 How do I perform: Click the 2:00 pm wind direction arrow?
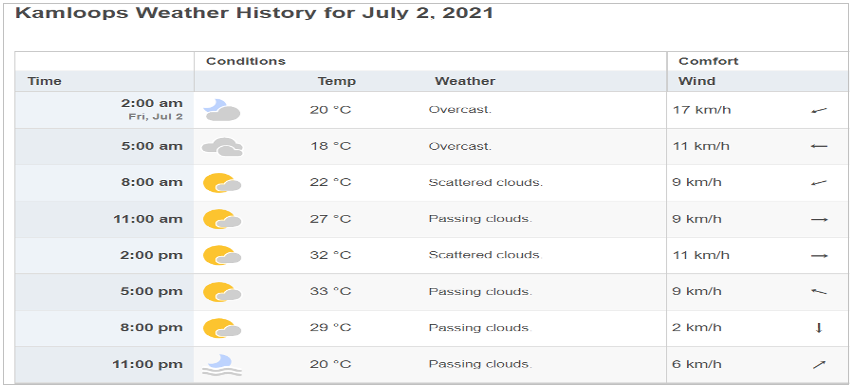pos(819,256)
